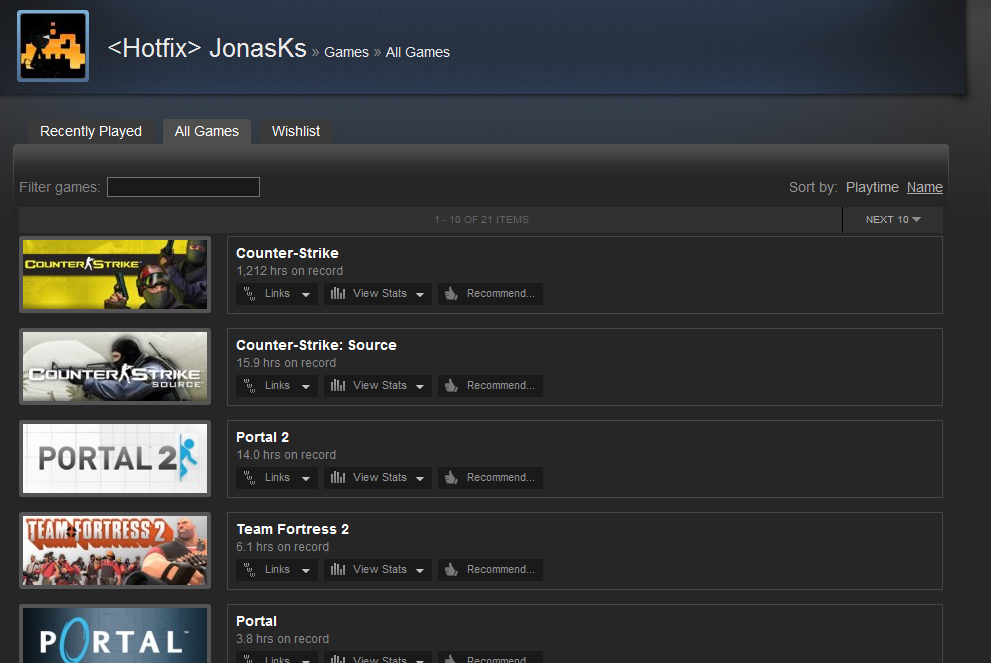991x663 pixels.
Task: Select the All Games tab
Action: point(207,131)
